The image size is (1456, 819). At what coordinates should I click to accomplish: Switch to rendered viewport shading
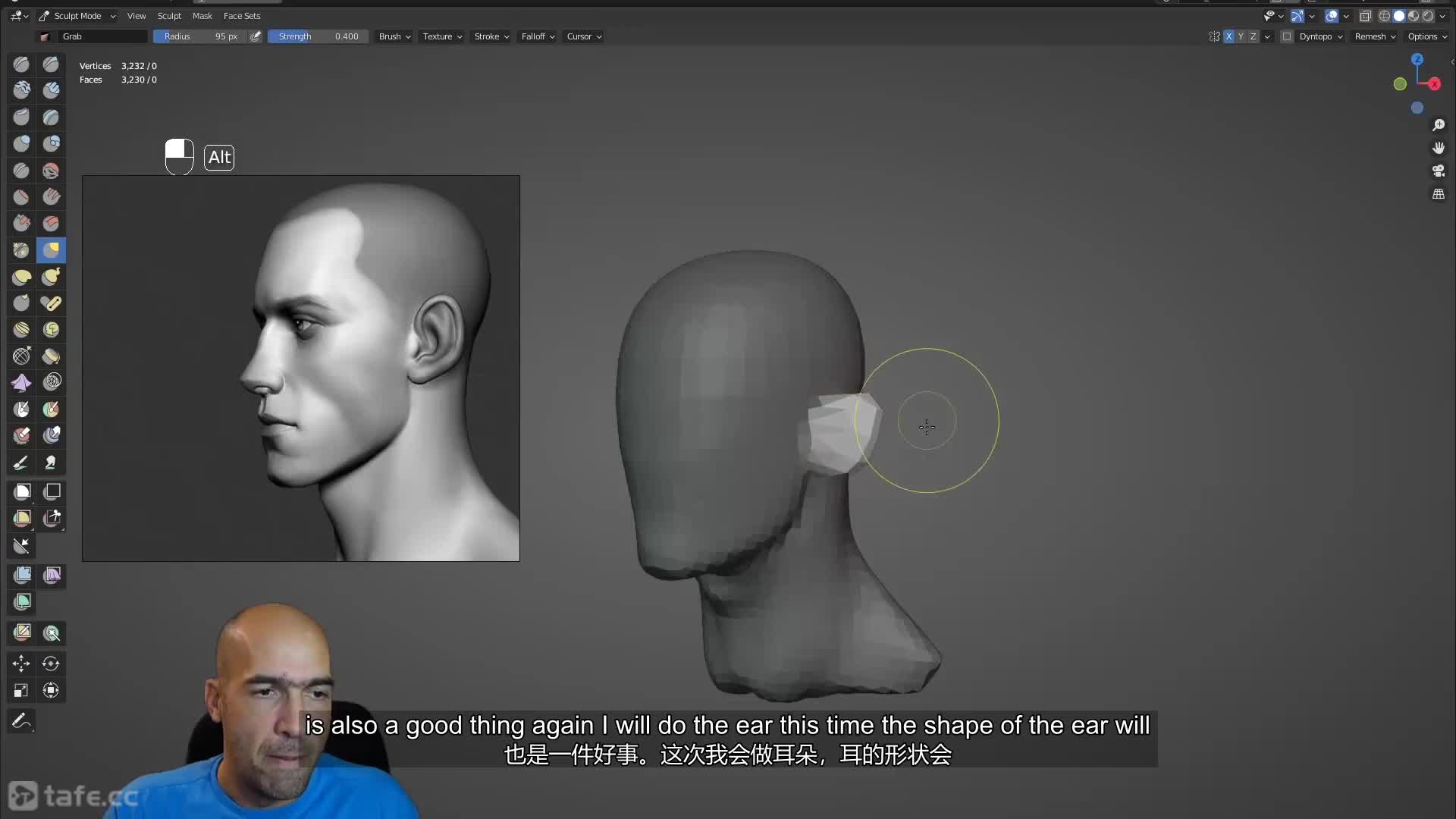1428,16
